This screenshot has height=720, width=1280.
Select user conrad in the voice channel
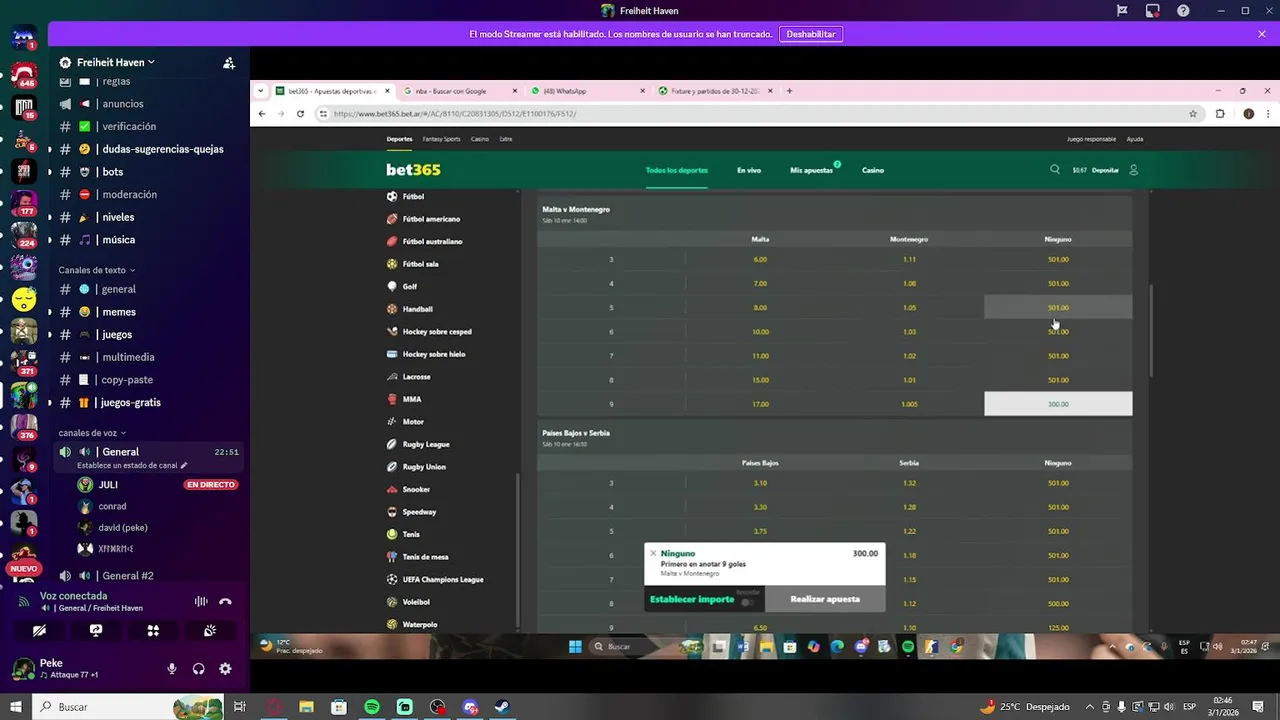coord(112,506)
